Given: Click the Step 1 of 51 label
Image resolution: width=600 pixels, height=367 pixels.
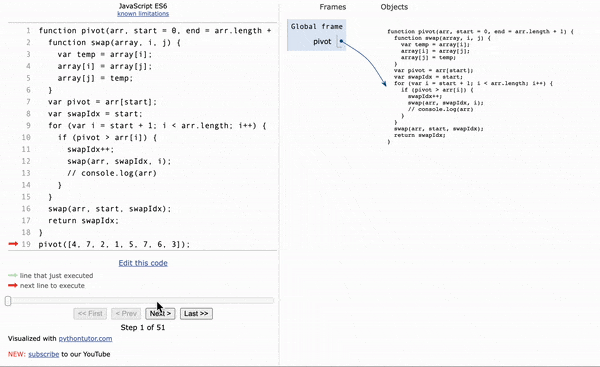Looking at the screenshot, I should click(143, 327).
